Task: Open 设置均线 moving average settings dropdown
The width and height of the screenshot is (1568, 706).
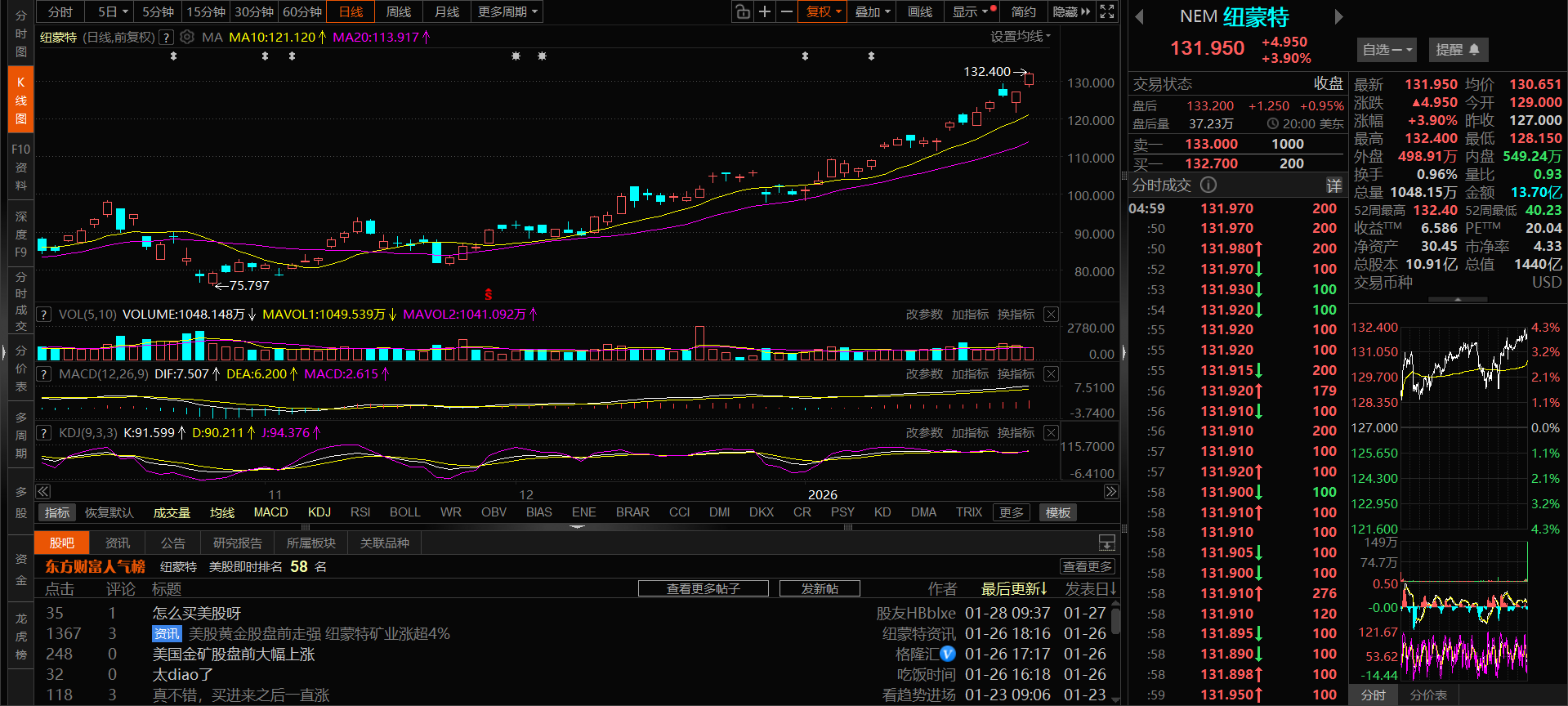Action: point(1021,36)
